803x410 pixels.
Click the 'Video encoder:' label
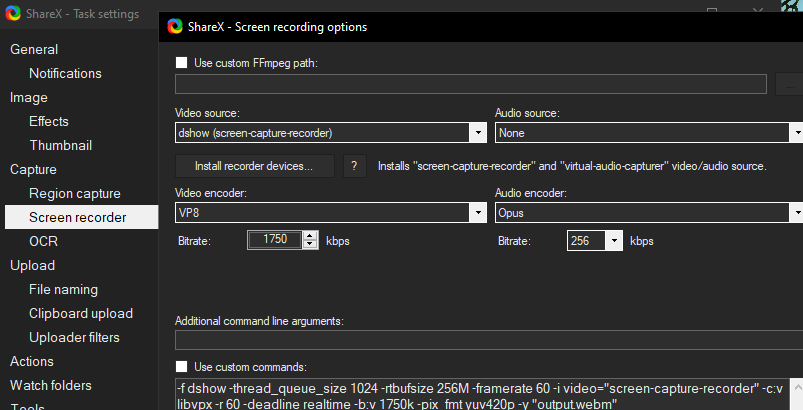(210, 193)
